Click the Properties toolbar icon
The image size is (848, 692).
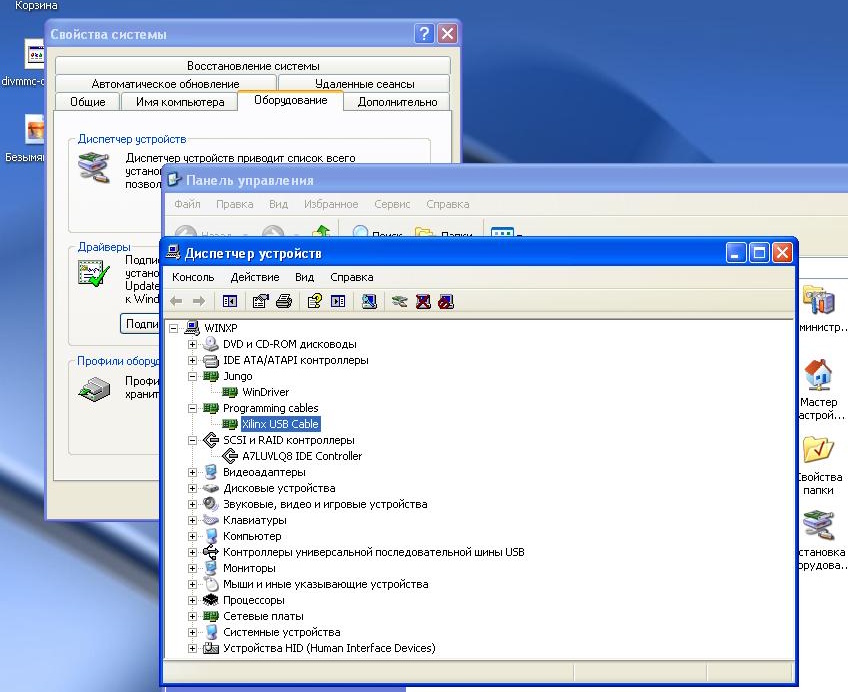pos(260,301)
